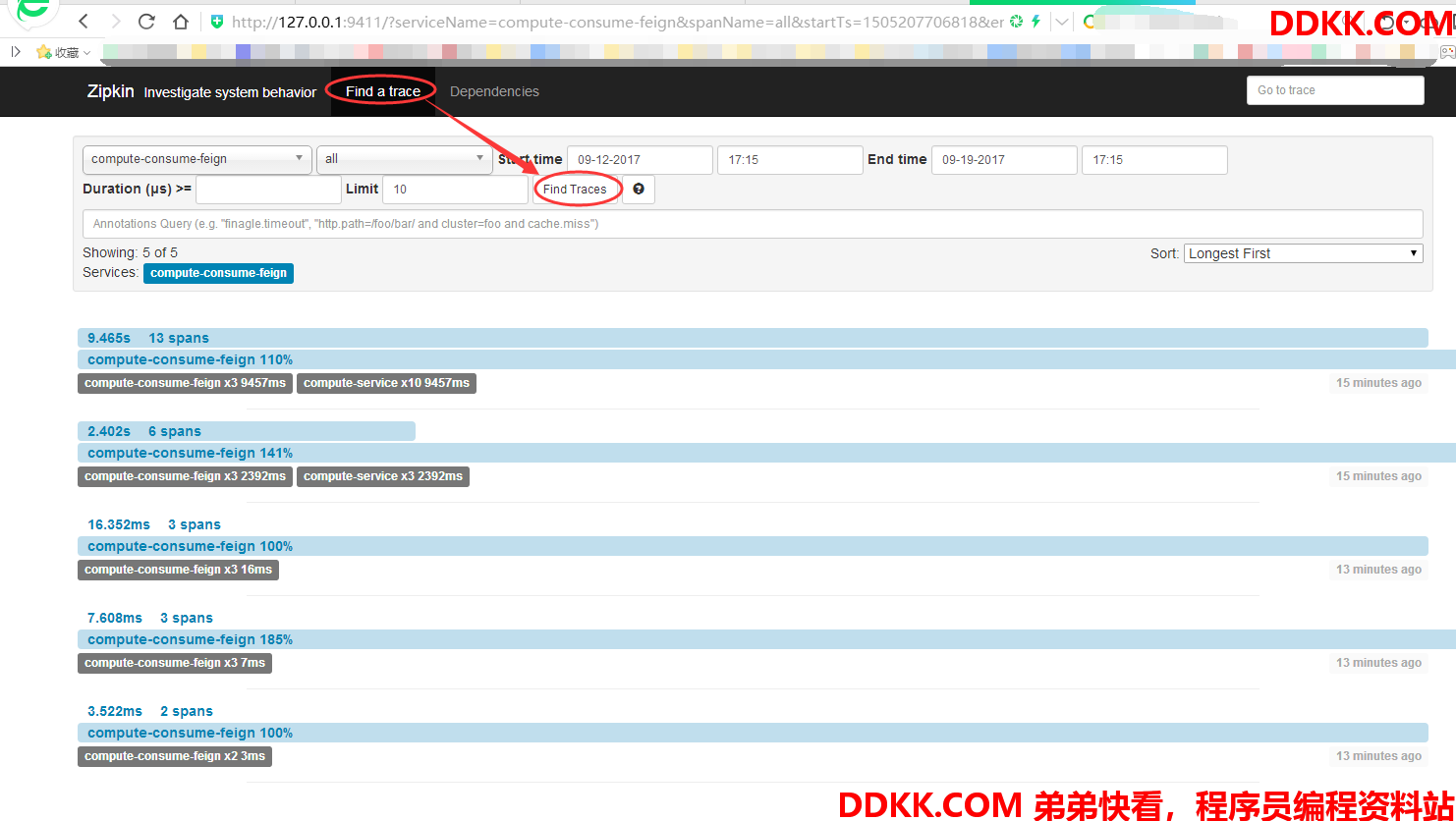The width and height of the screenshot is (1456, 821).
Task: Click the Find Traces button
Action: [575, 190]
